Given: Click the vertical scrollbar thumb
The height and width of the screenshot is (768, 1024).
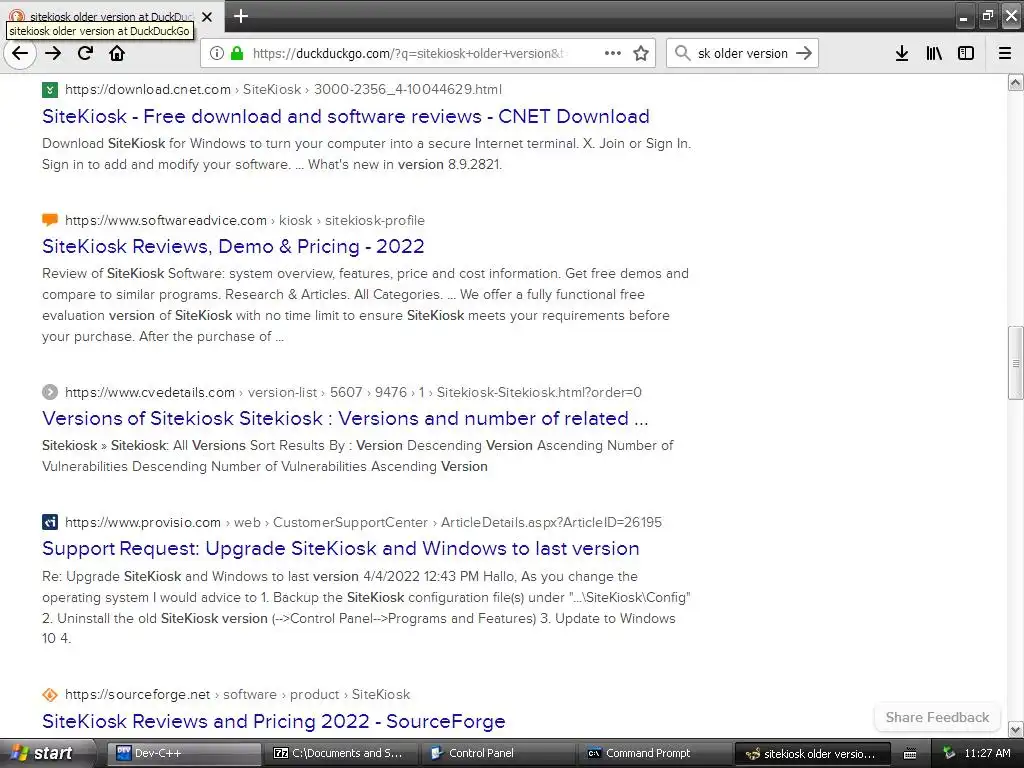Looking at the screenshot, I should pos(1016,362).
